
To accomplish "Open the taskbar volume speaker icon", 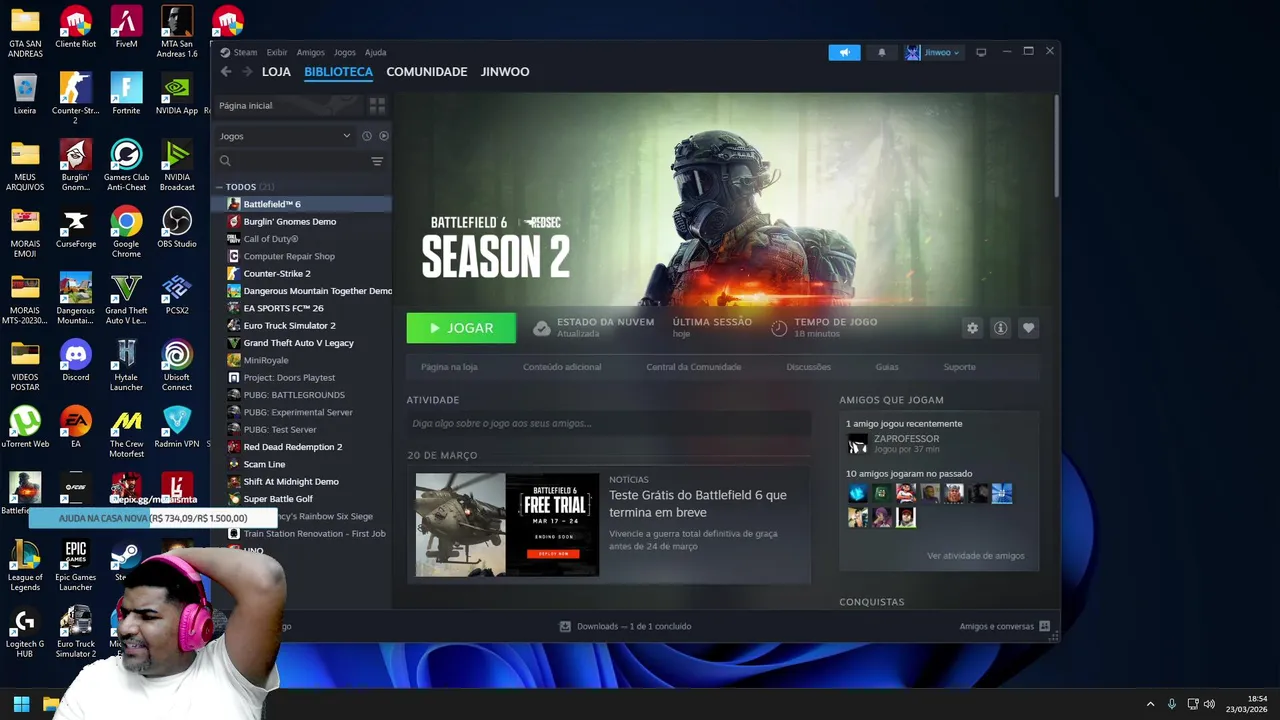I will (1209, 704).
